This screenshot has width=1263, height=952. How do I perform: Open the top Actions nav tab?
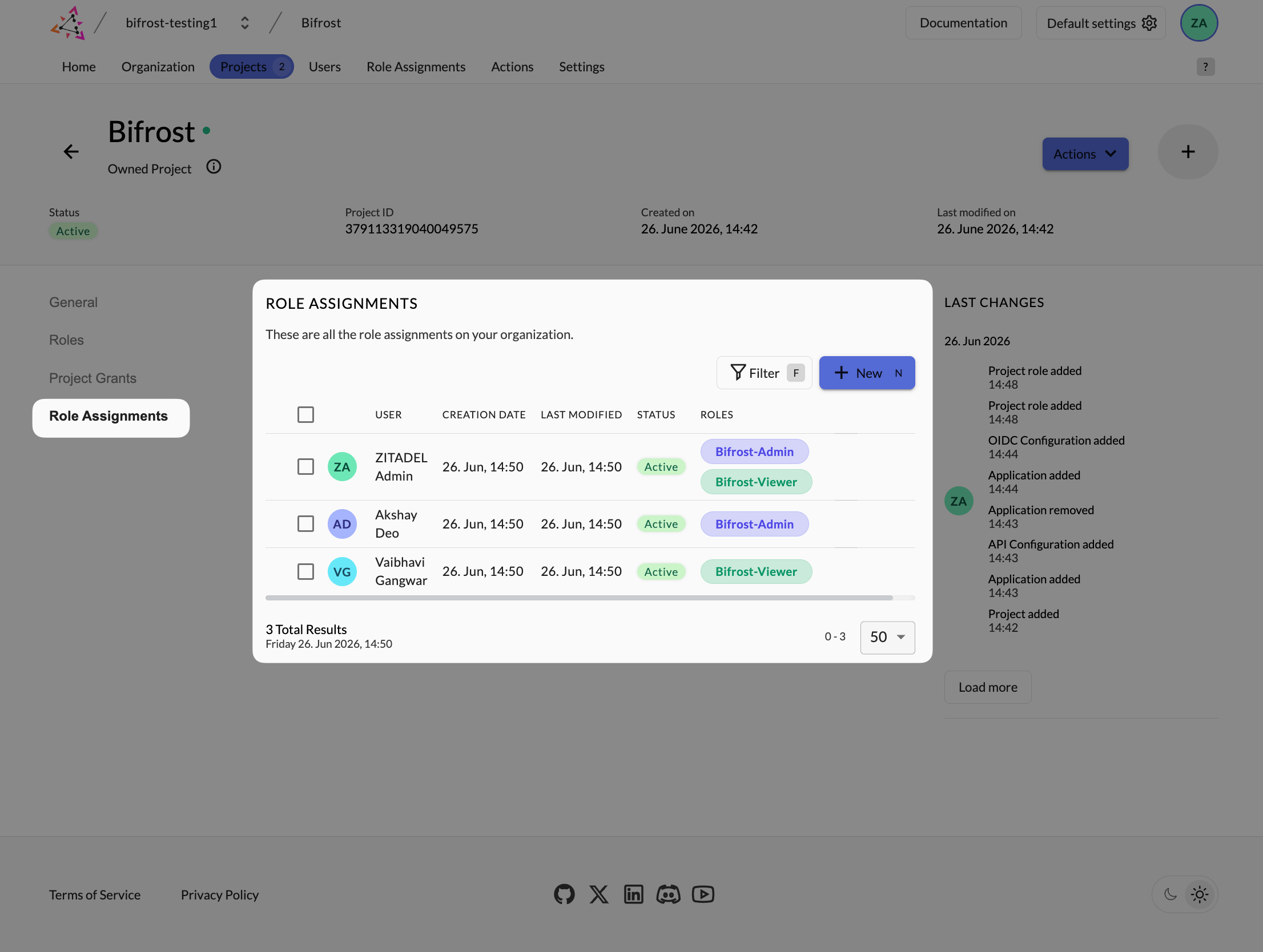click(512, 67)
